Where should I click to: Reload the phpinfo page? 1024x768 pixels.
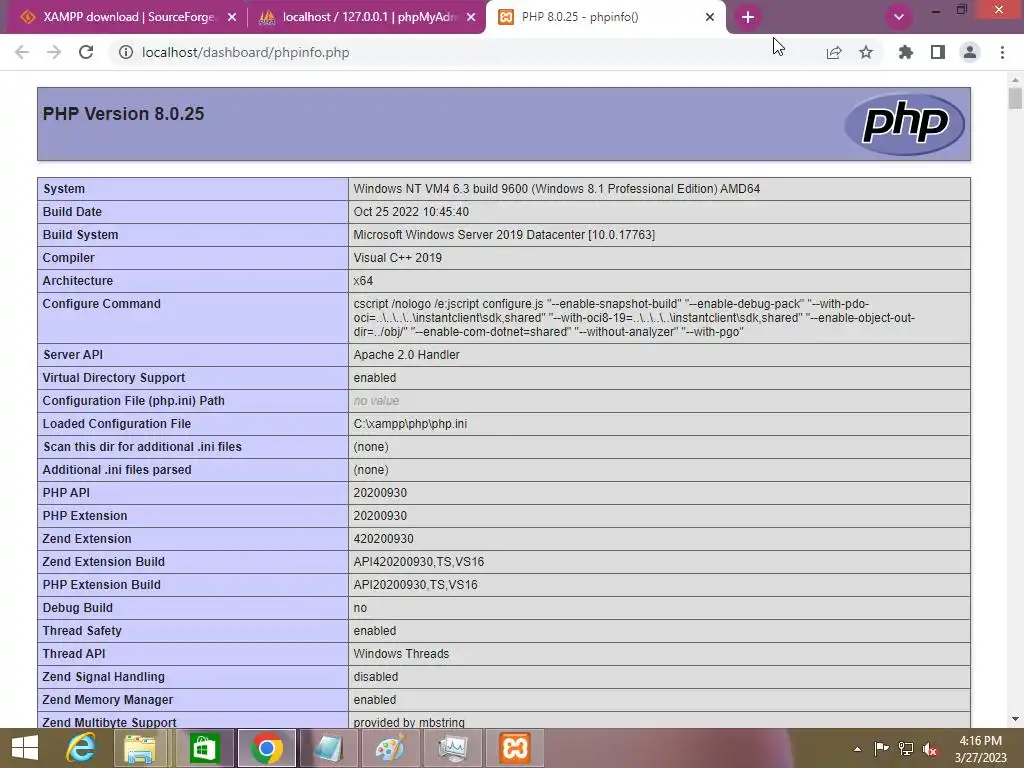[86, 52]
